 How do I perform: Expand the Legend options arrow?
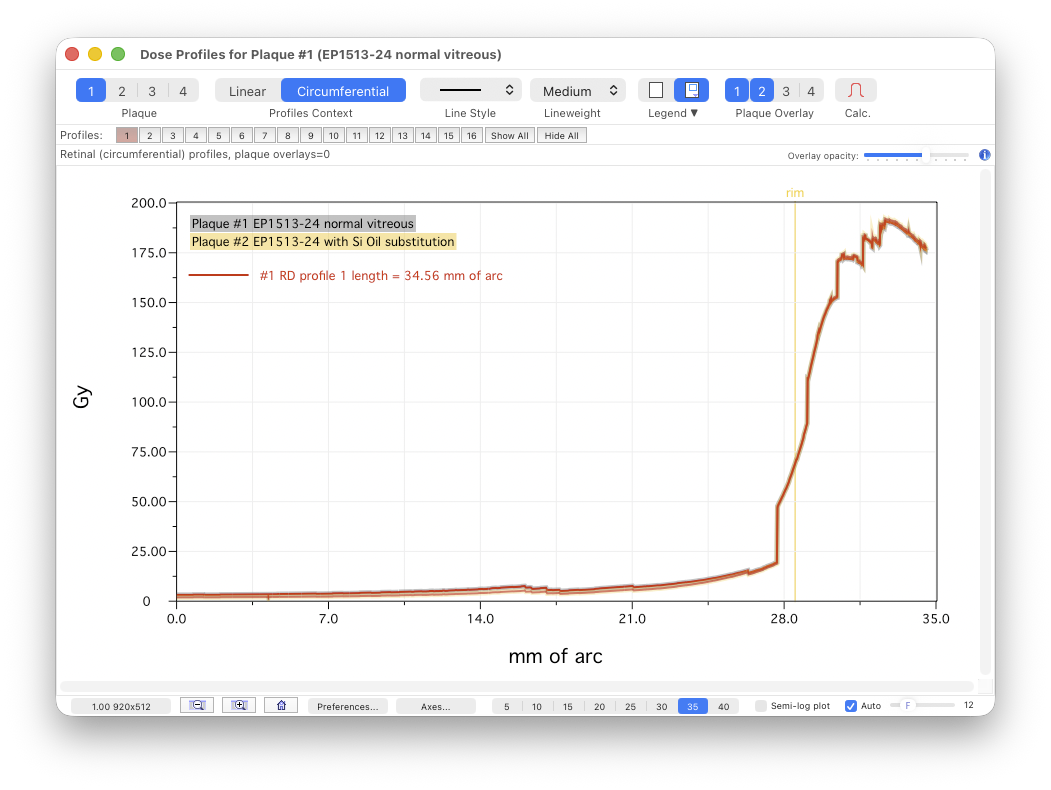point(694,114)
